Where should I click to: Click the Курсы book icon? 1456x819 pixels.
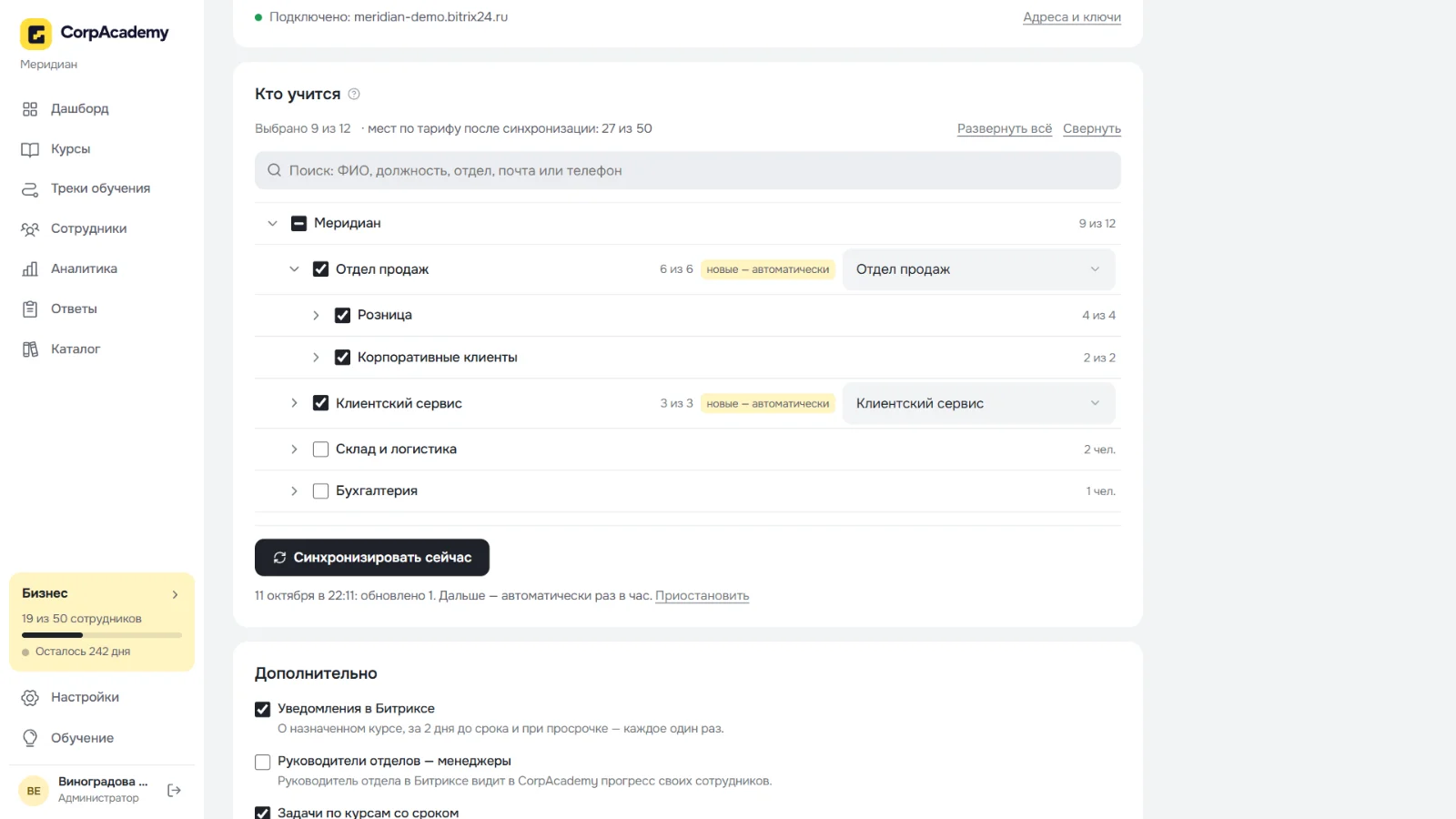click(30, 149)
